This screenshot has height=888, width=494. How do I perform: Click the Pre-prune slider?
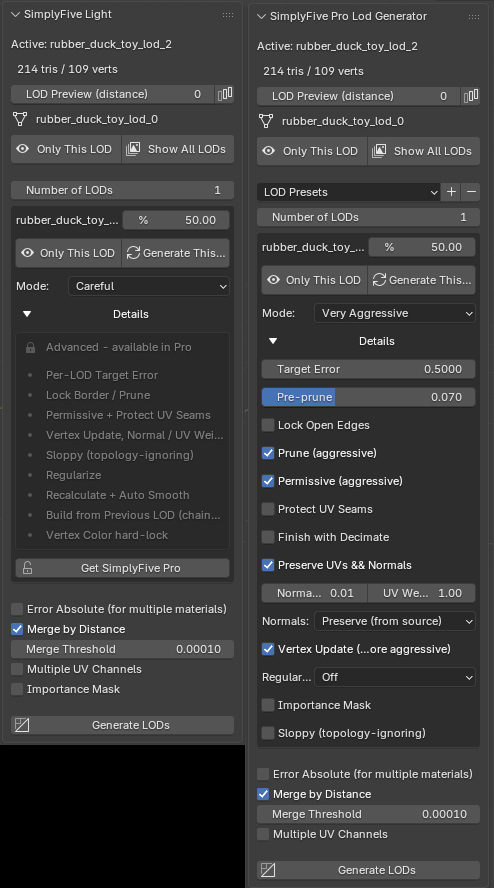(368, 397)
